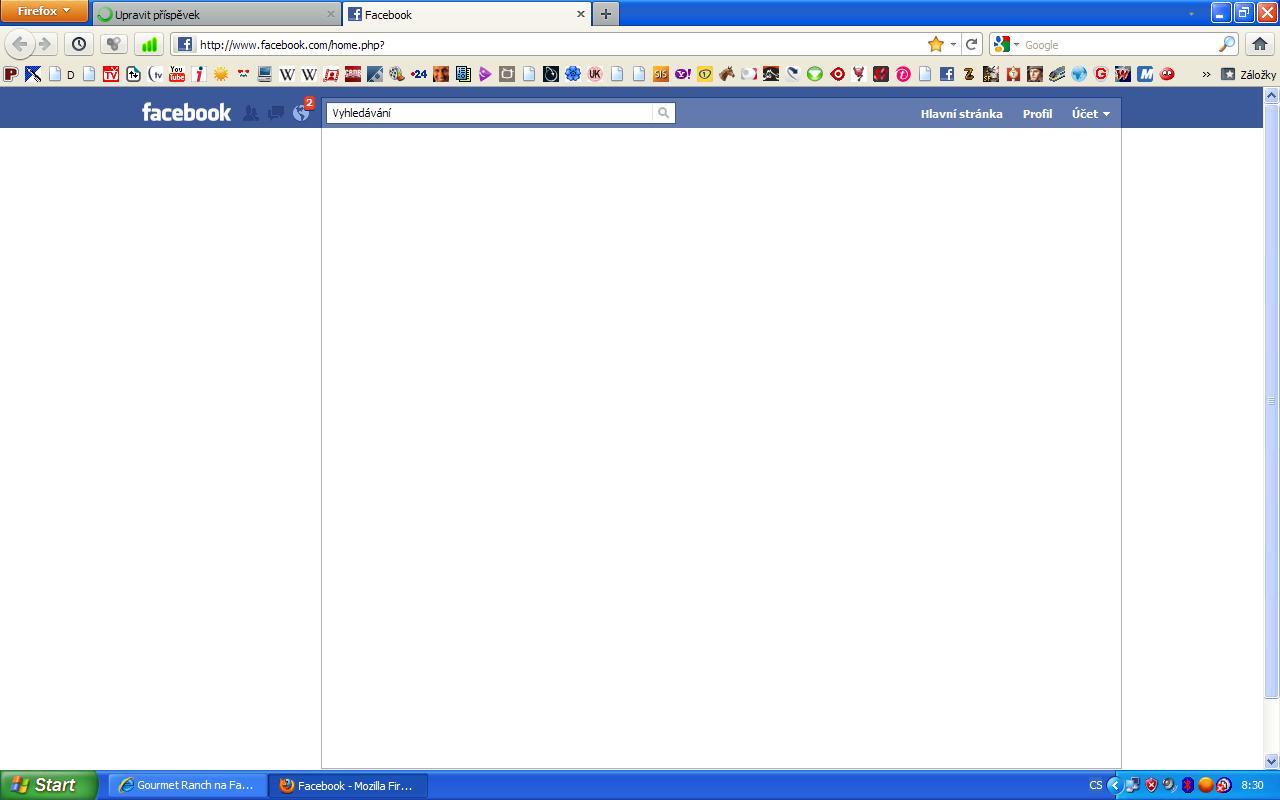The height and width of the screenshot is (800, 1280).
Task: Open the history clock toolbar button
Action: tap(79, 44)
